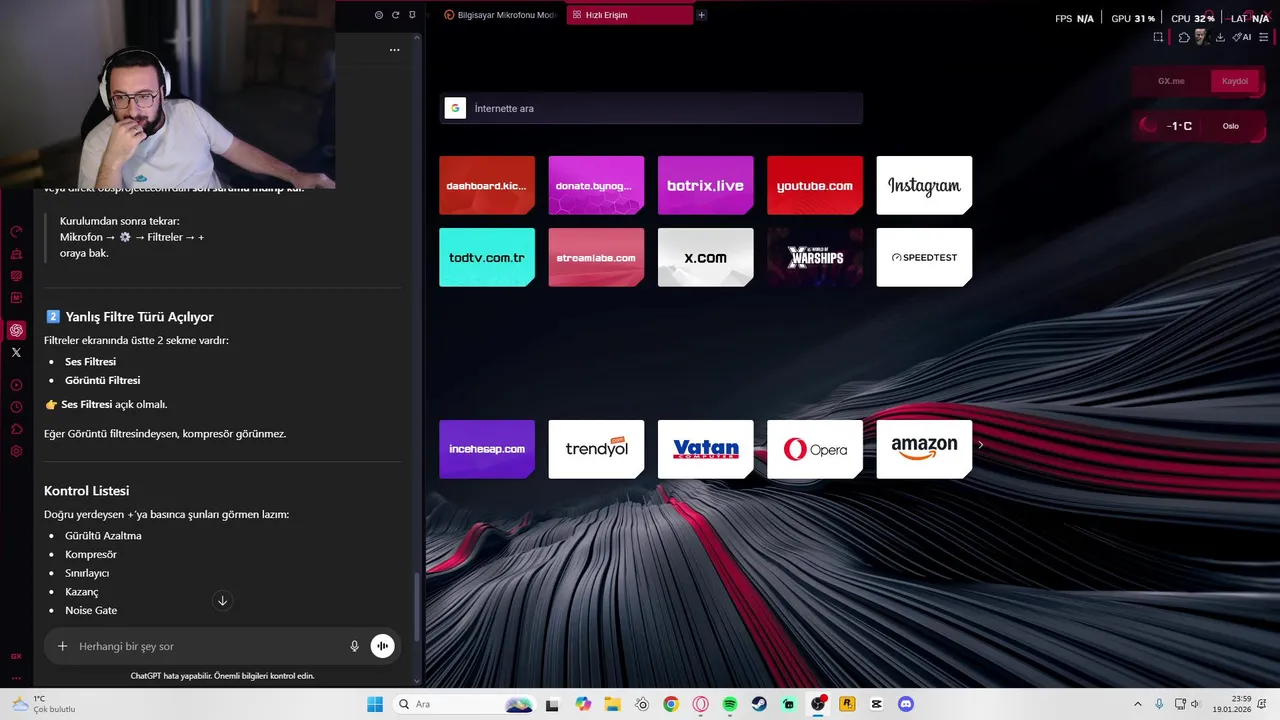Click the plus attach icon in ChatGPT input
Image resolution: width=1280 pixels, height=720 pixels.
point(62,646)
